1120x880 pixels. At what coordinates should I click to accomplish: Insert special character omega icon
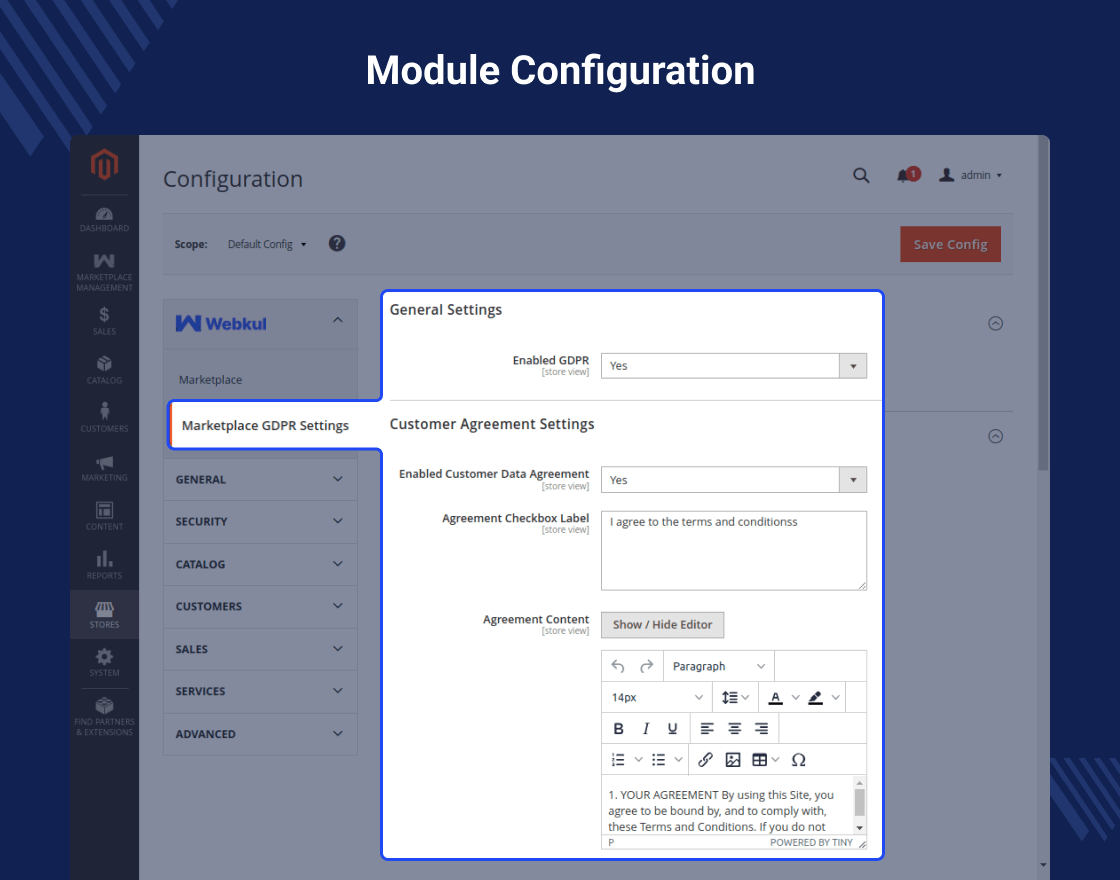click(799, 760)
